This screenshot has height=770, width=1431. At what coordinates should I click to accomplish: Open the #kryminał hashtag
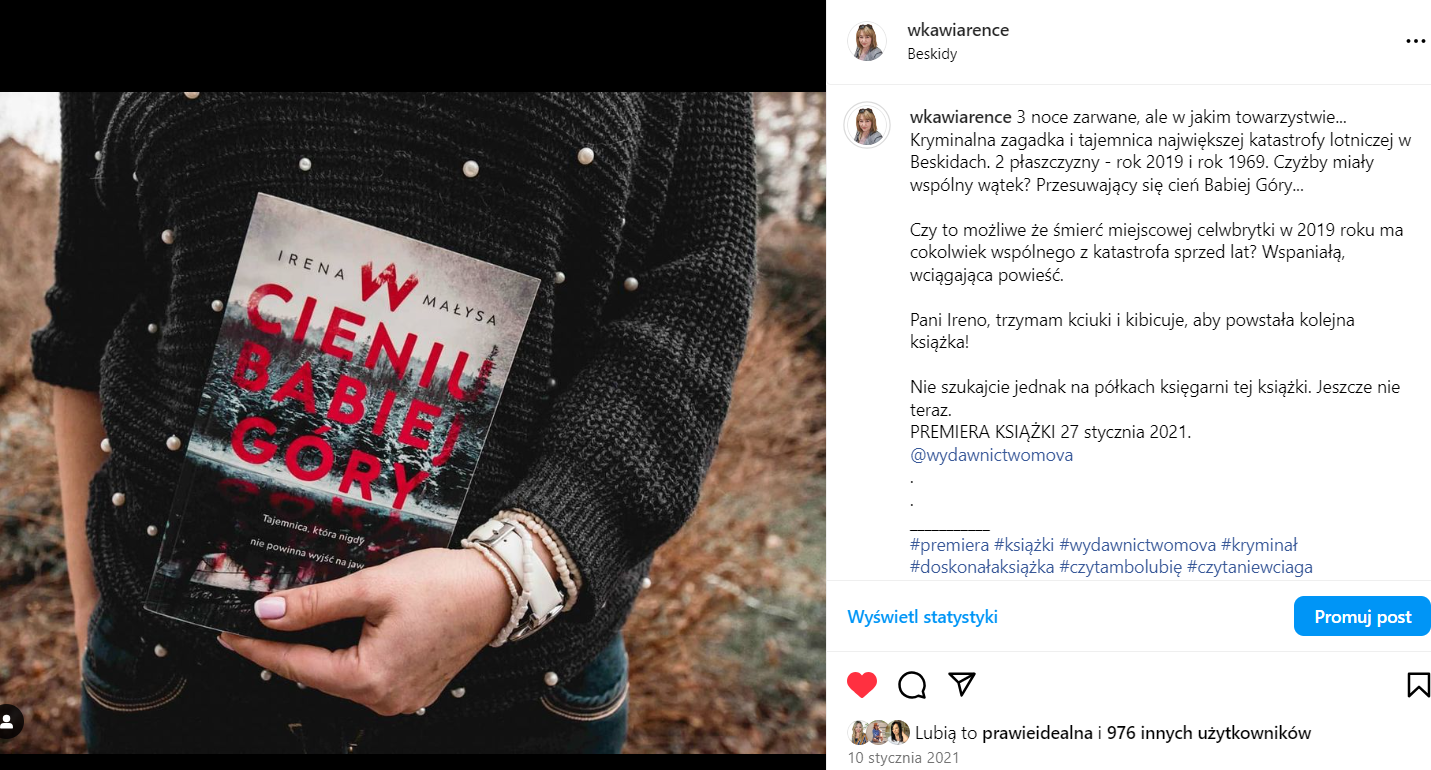click(1259, 545)
